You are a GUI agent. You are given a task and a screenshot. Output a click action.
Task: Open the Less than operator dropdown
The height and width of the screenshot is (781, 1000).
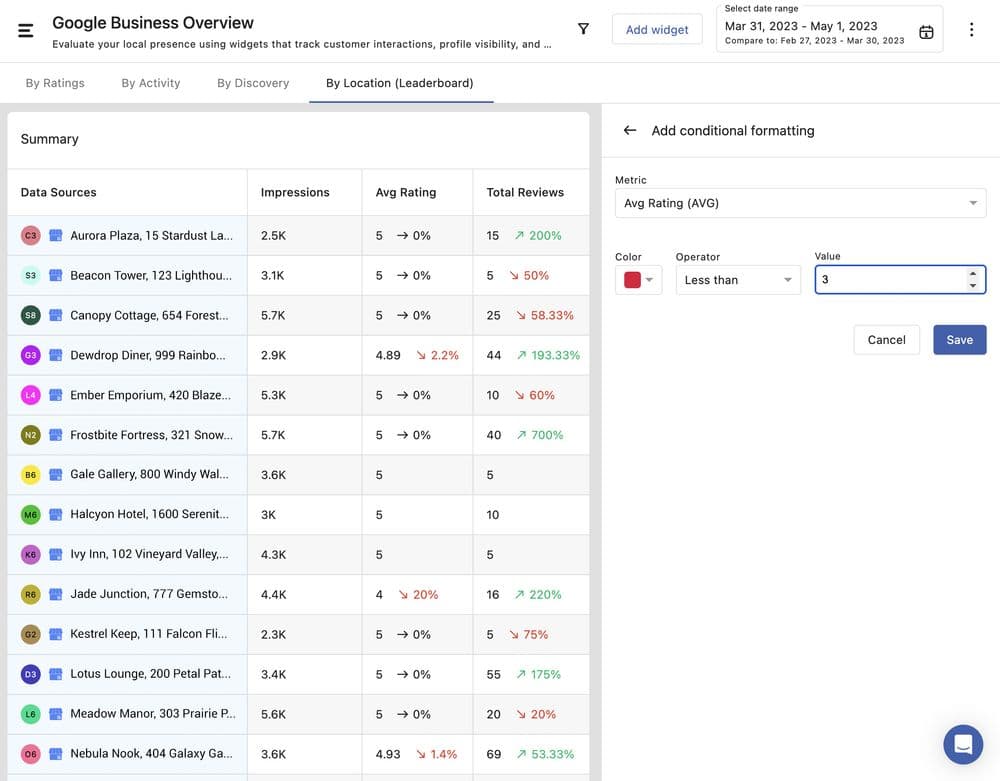[x=737, y=280]
